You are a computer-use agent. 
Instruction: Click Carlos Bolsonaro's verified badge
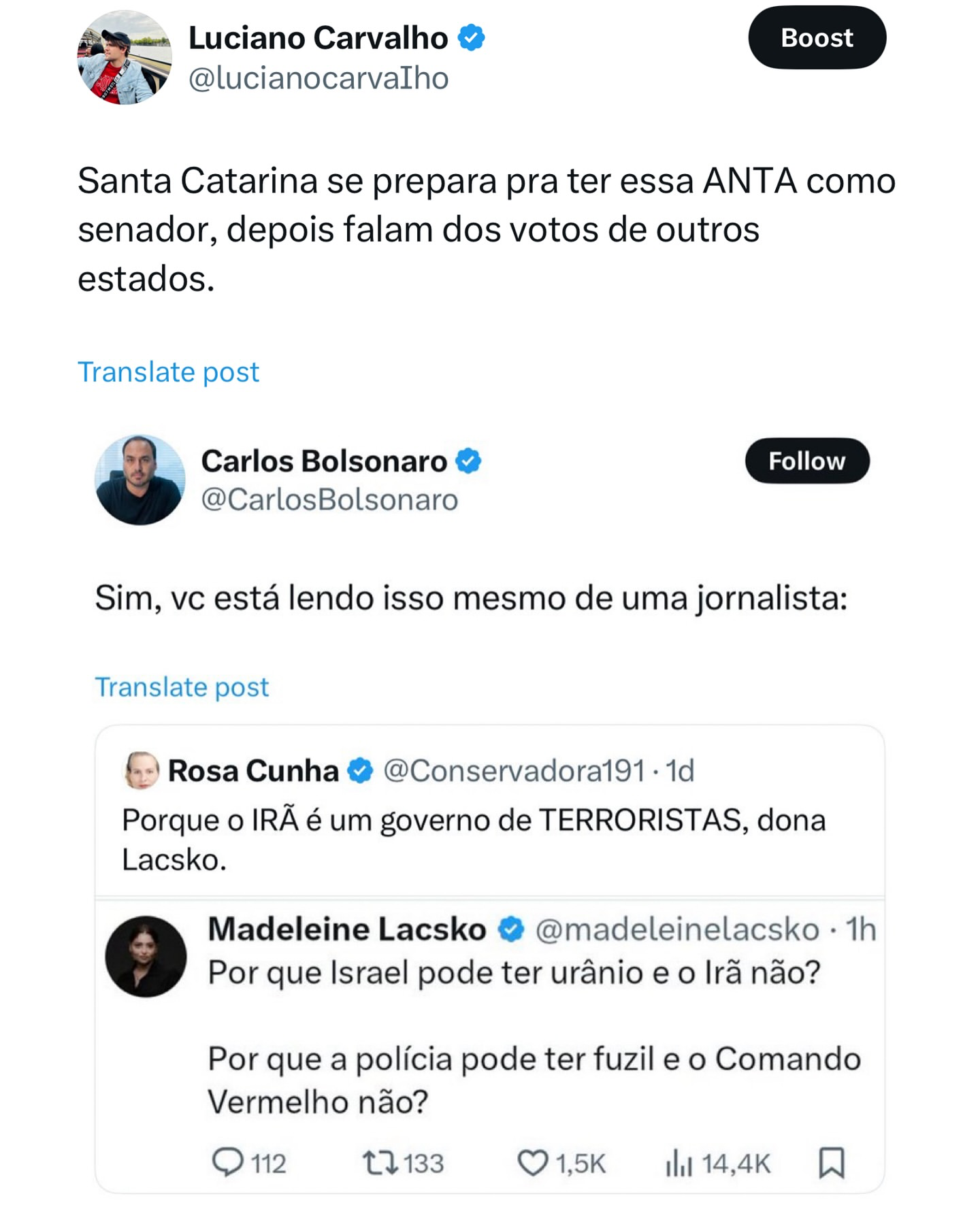point(468,461)
